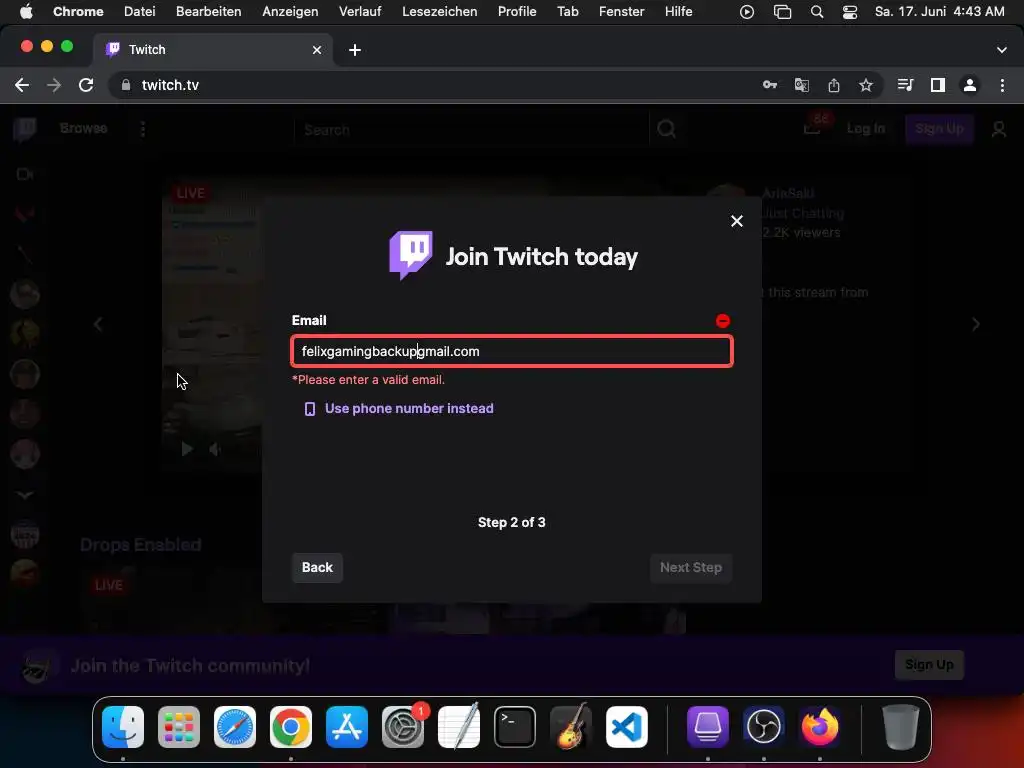The width and height of the screenshot is (1024, 768).
Task: Open Firefox from the dock
Action: point(820,727)
